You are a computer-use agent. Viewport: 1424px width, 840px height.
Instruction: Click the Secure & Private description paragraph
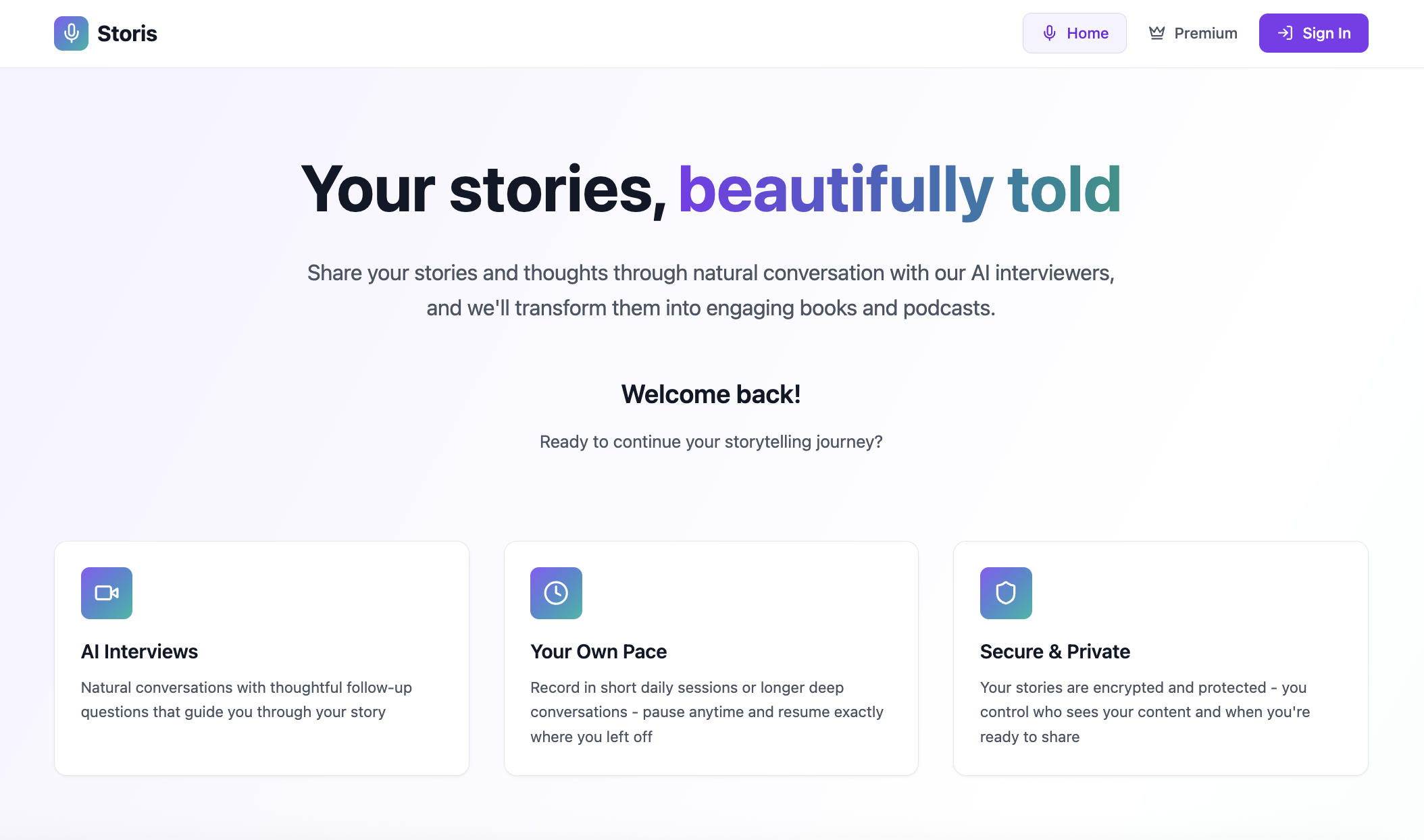[1144, 712]
